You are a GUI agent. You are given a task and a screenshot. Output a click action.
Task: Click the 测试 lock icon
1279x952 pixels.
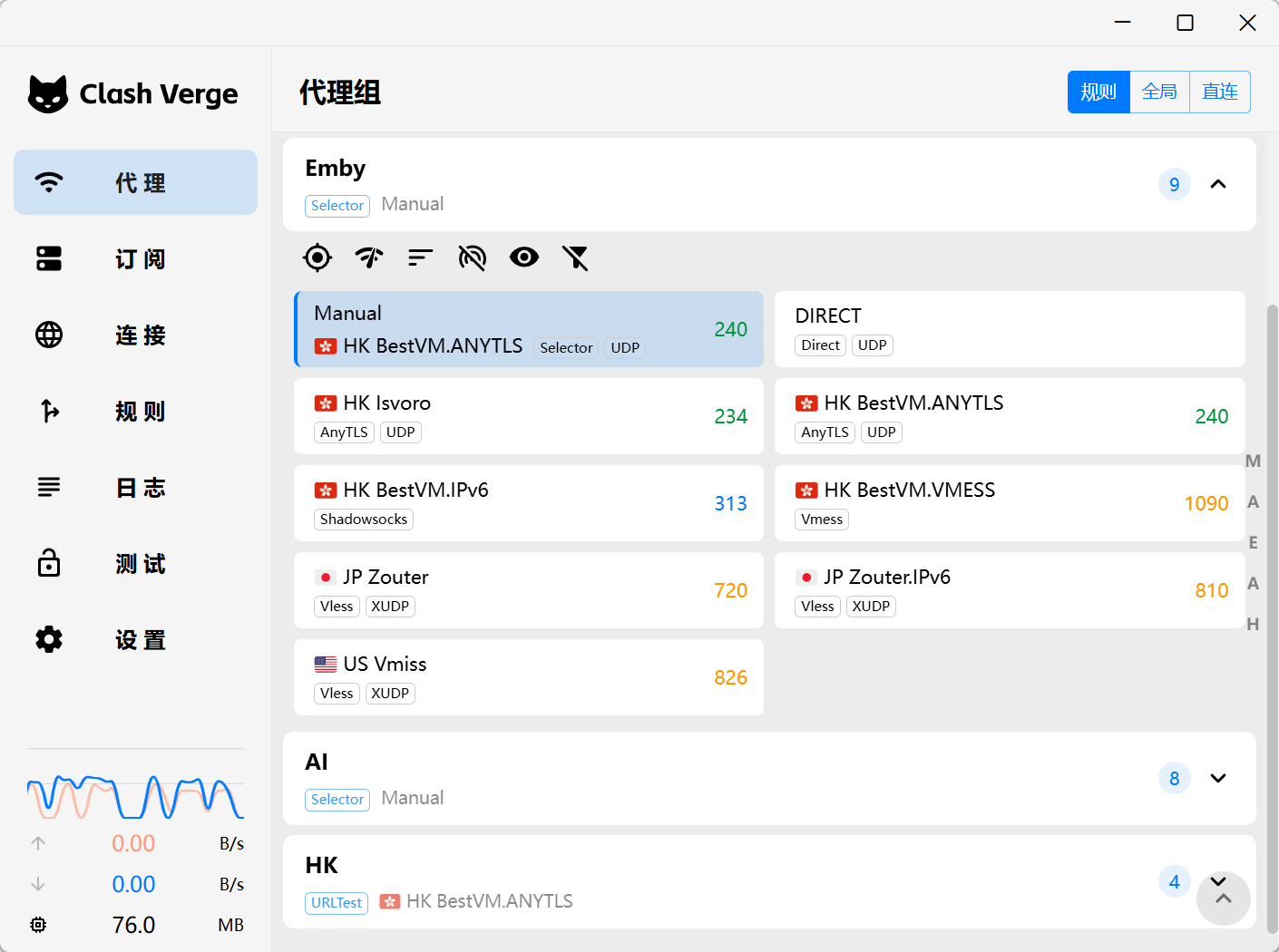pos(49,563)
